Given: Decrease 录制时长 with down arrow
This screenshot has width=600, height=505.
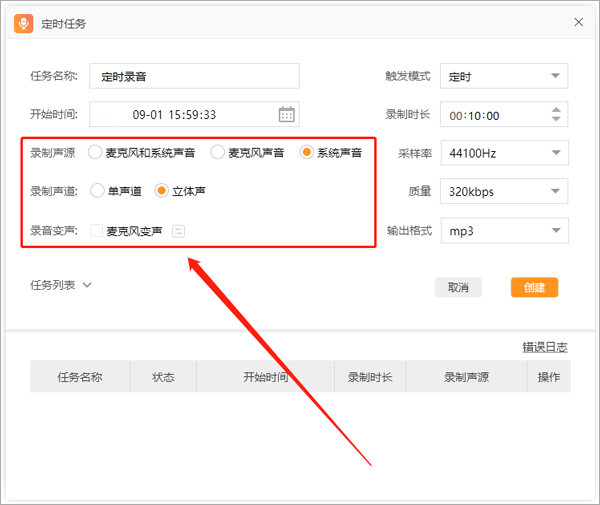Looking at the screenshot, I should coord(556,119).
